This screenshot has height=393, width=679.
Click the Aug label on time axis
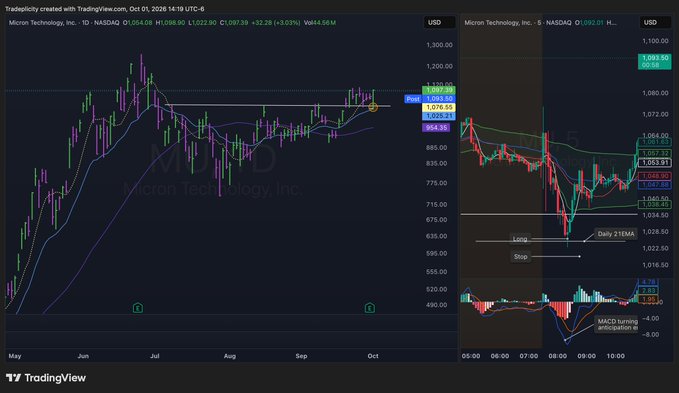point(230,356)
